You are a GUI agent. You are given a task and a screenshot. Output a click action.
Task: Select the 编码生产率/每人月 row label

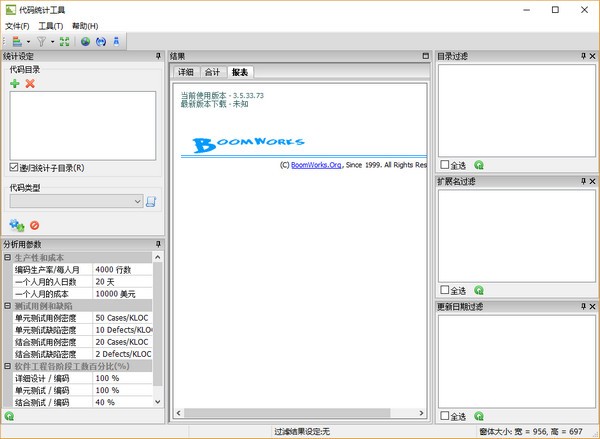click(47, 269)
